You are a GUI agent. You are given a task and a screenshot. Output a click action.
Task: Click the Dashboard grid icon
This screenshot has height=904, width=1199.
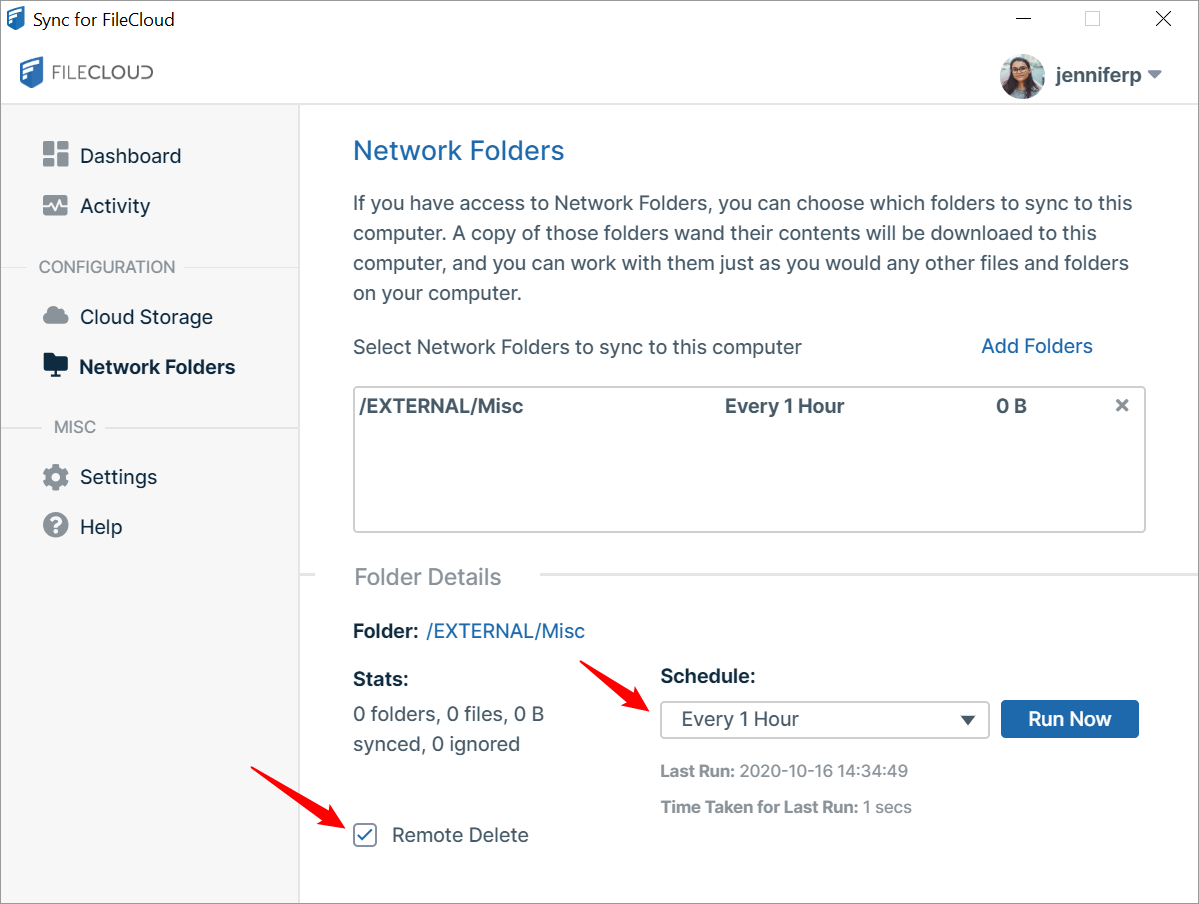click(55, 154)
